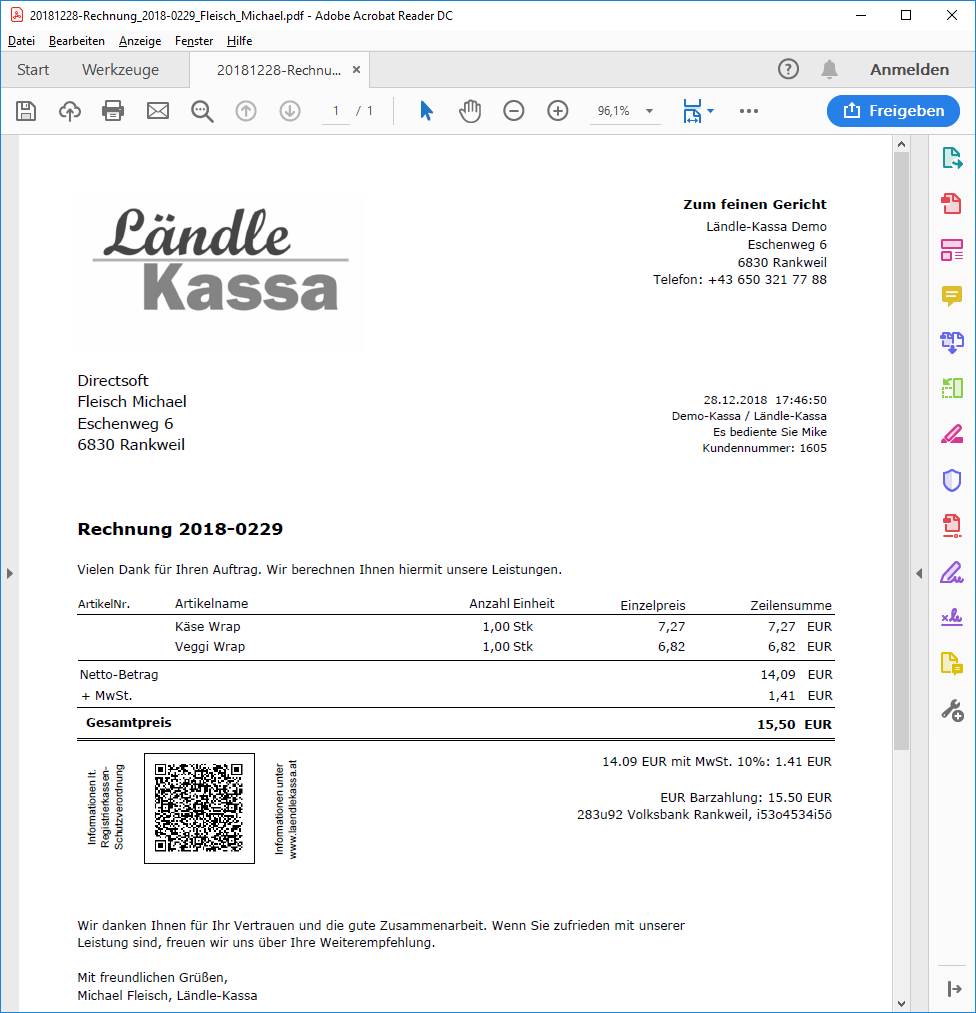Switch to the Start tab
The width and height of the screenshot is (976, 1013).
pyautogui.click(x=33, y=70)
